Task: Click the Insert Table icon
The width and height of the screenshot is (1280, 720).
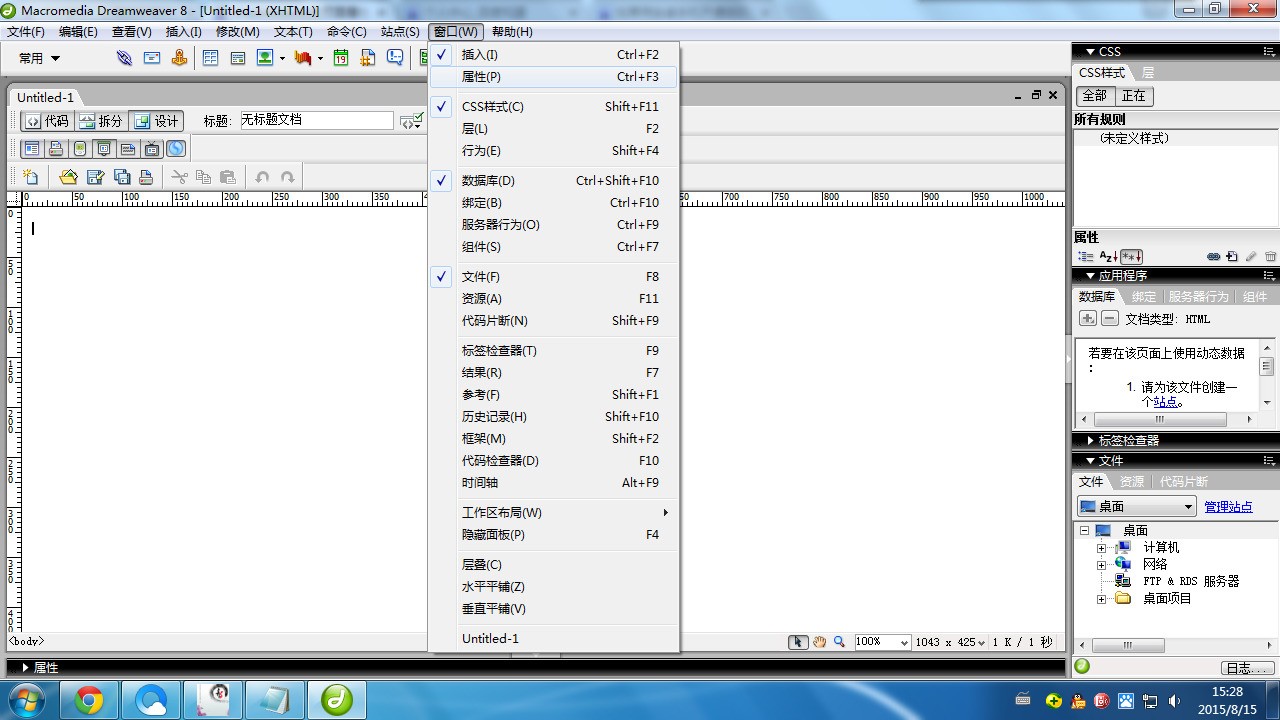Action: point(211,58)
